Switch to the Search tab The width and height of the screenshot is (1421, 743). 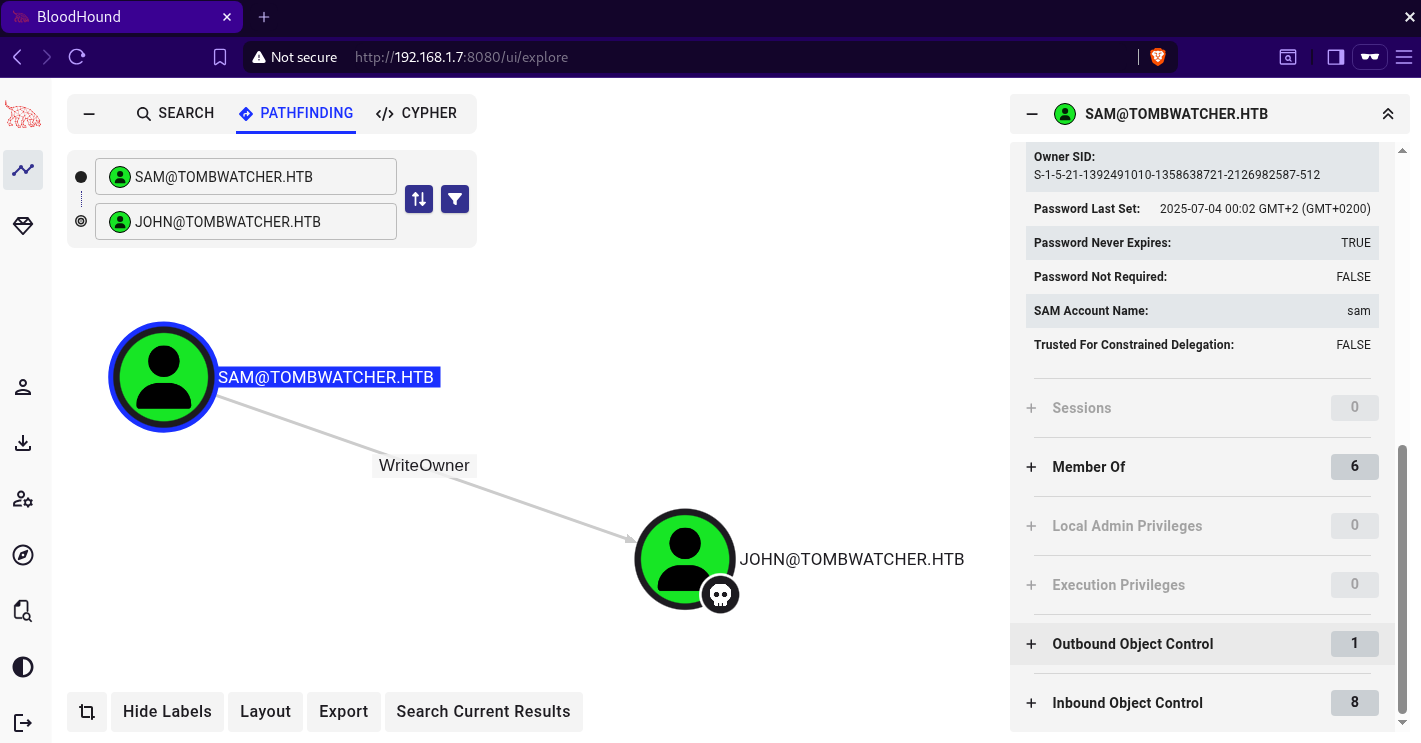click(175, 113)
